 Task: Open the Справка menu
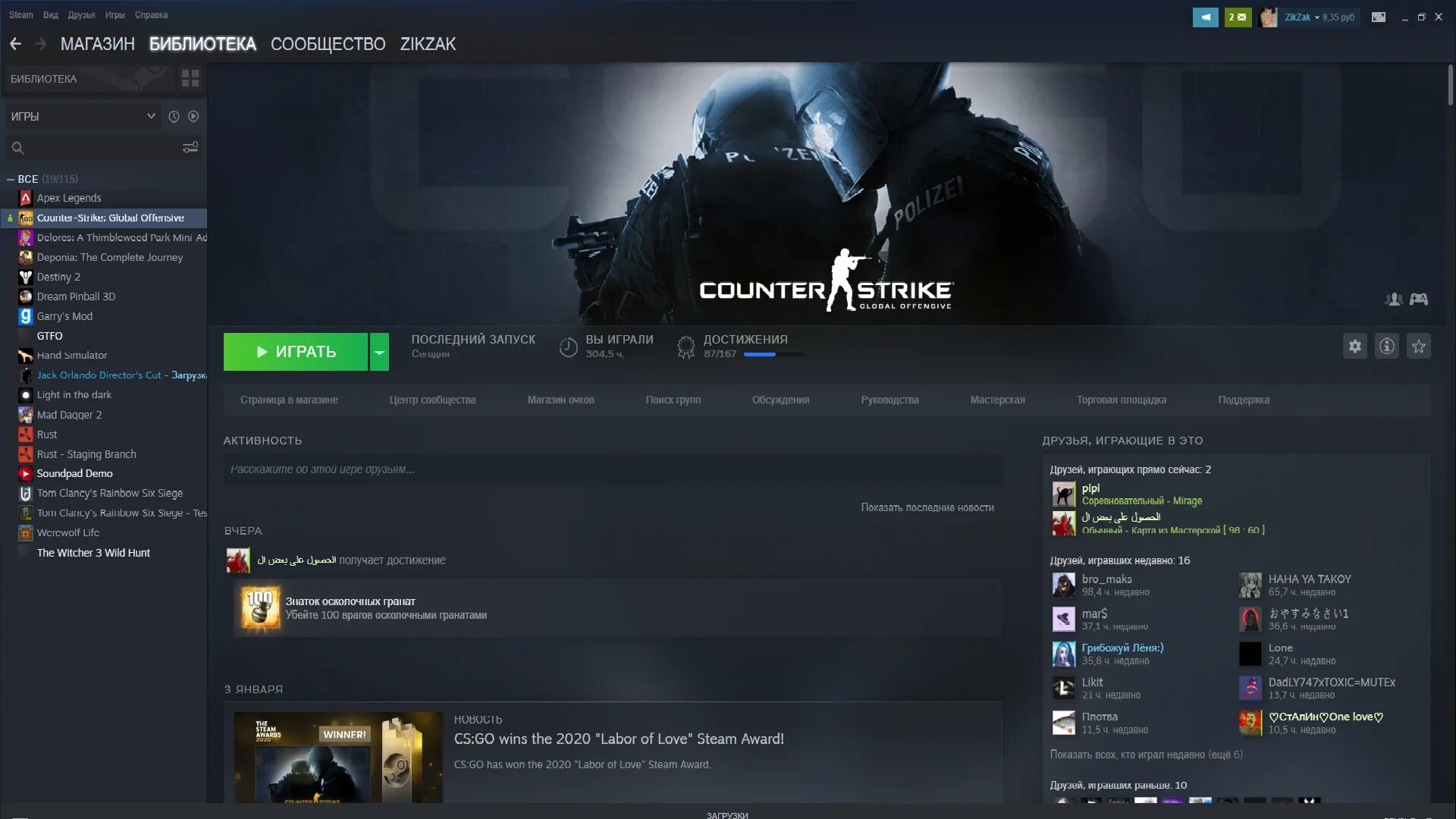(x=152, y=15)
